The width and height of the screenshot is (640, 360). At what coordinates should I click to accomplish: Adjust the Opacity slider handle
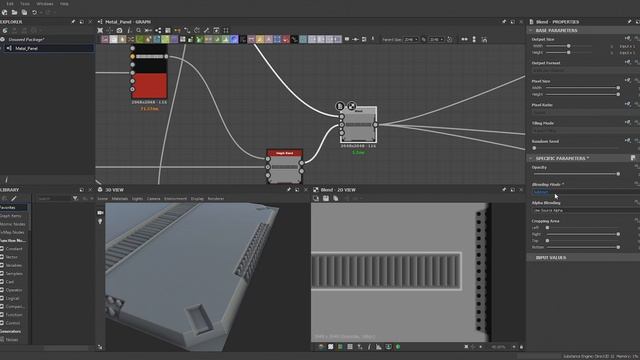click(618, 174)
